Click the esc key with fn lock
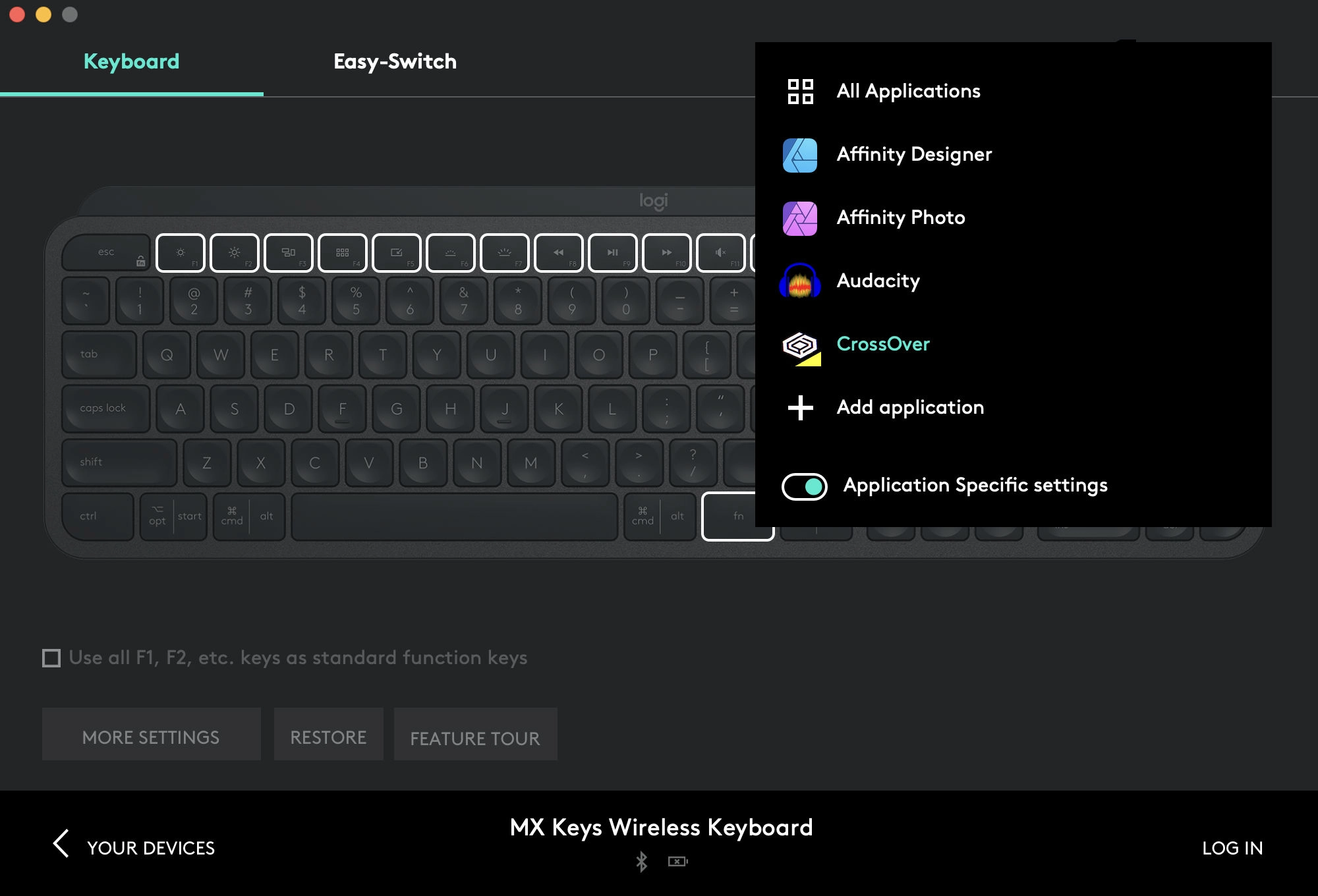 click(x=106, y=253)
